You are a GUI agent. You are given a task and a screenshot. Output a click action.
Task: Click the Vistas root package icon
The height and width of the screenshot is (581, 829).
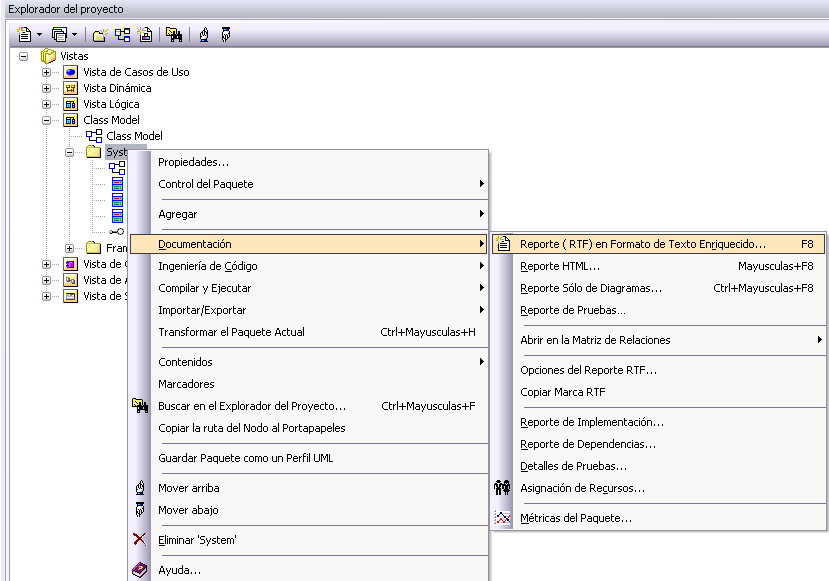tap(48, 56)
